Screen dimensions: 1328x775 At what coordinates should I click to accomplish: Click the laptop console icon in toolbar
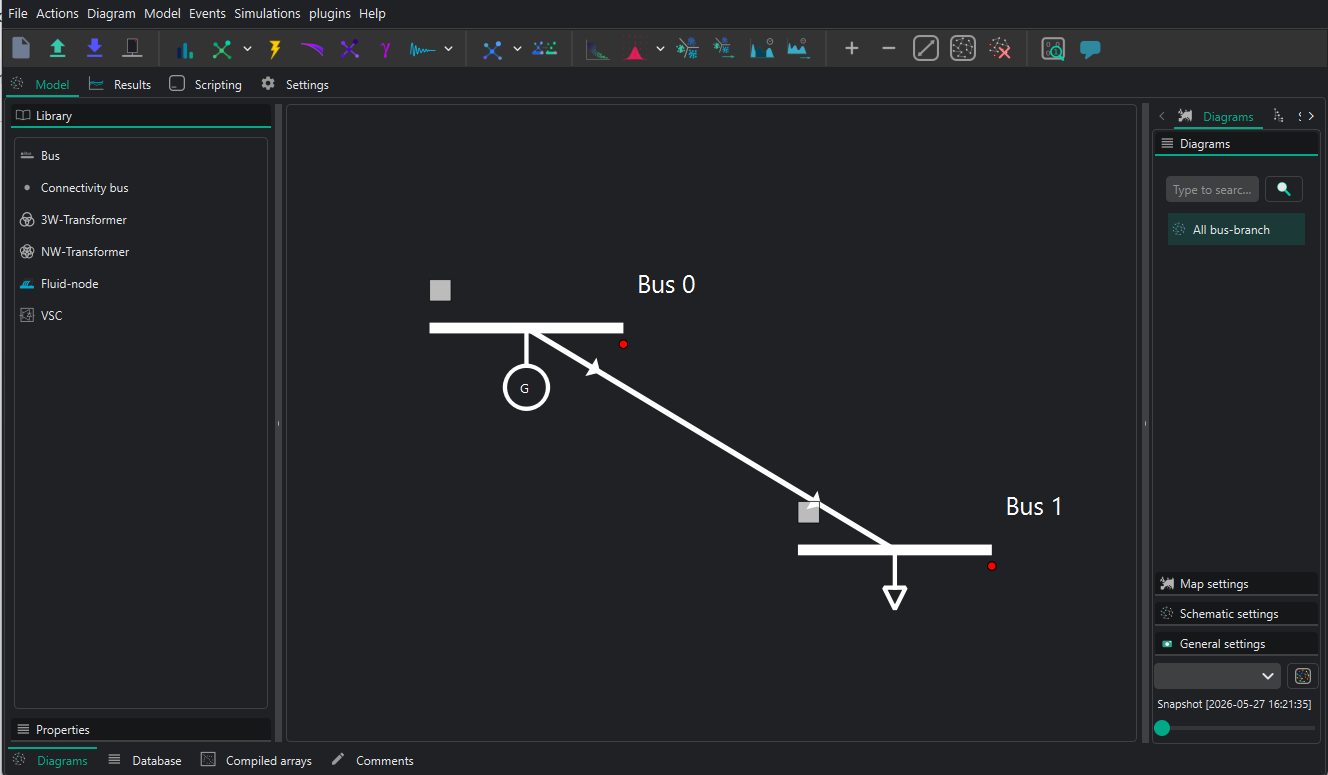(132, 48)
